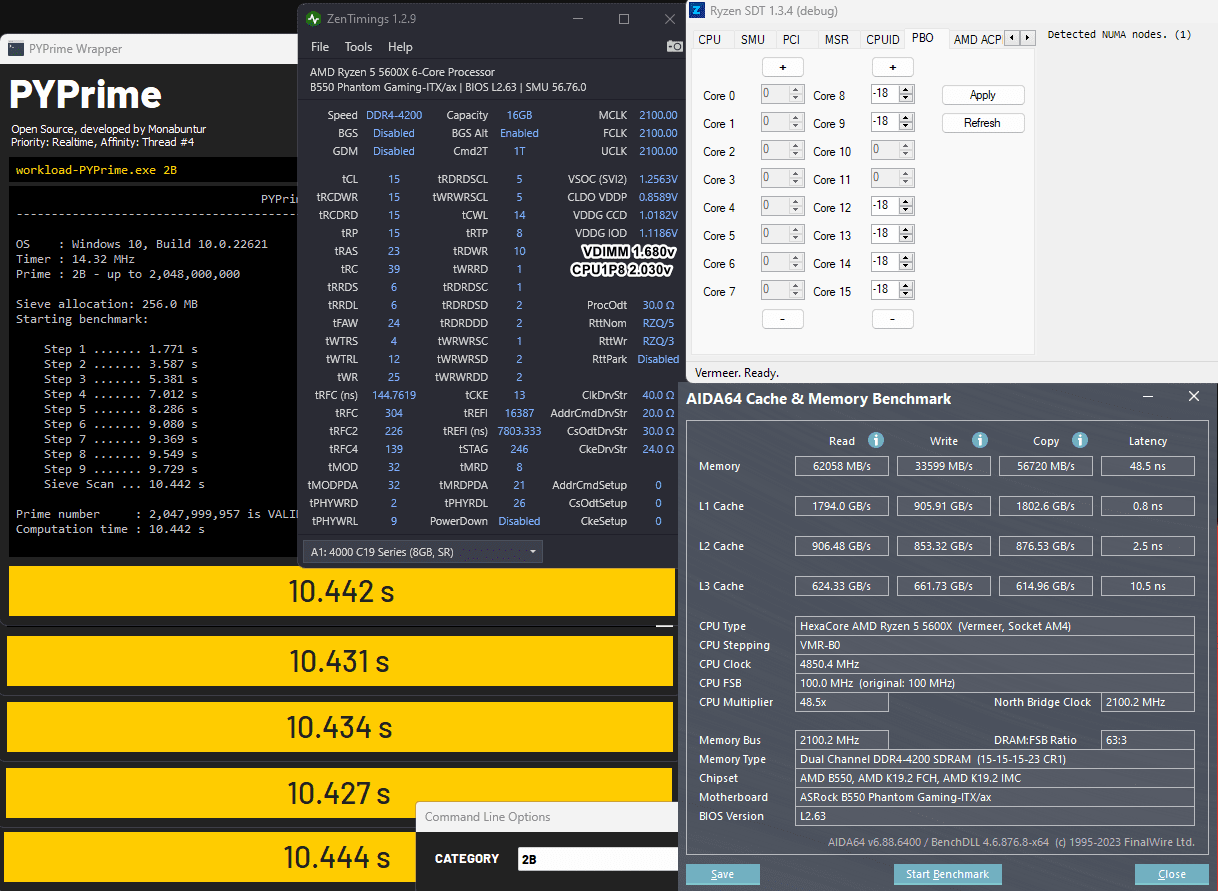
Task: Click the Memory Read value 62058 MB/s
Action: pos(842,466)
